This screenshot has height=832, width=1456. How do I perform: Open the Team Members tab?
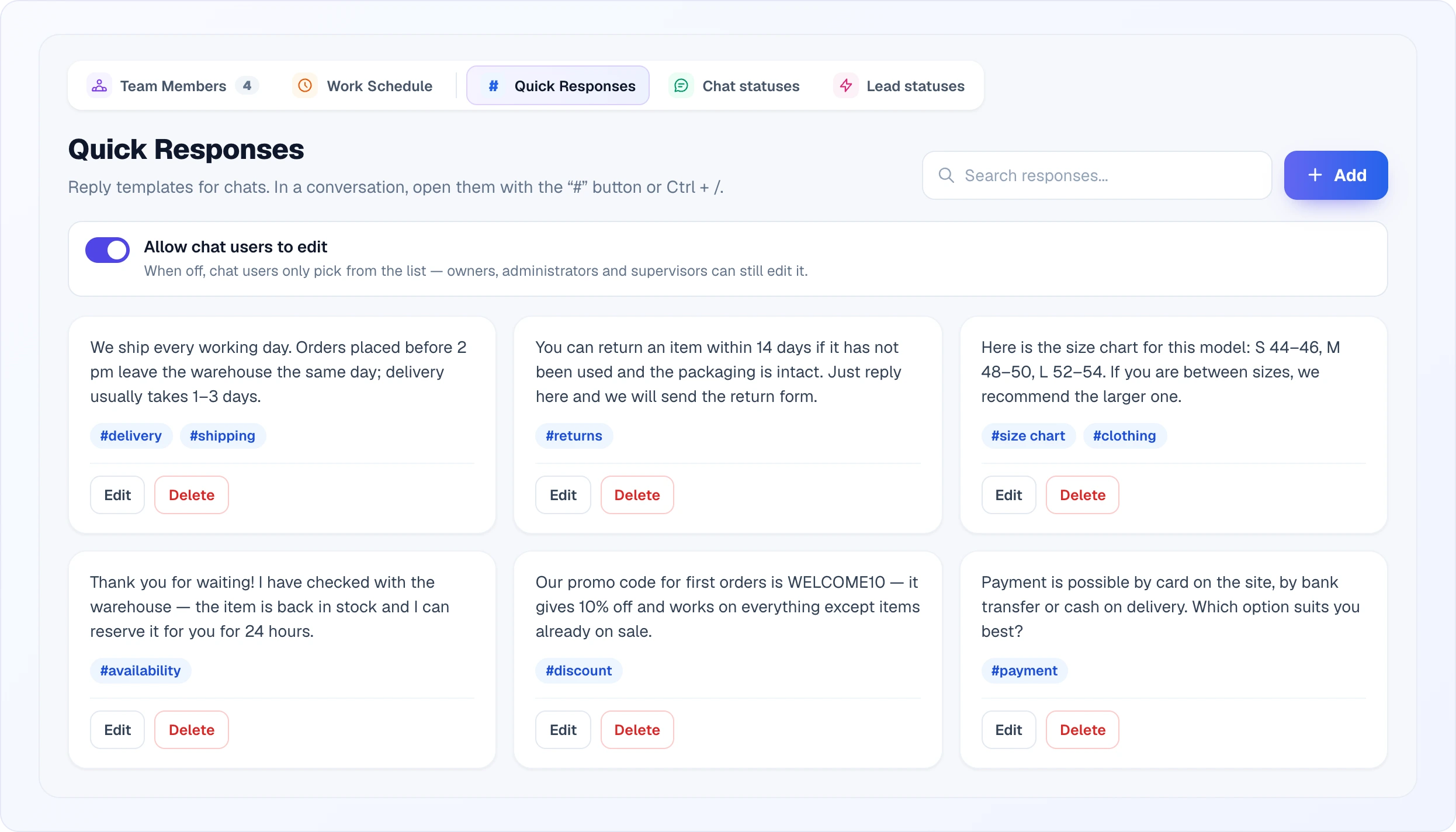click(x=172, y=86)
